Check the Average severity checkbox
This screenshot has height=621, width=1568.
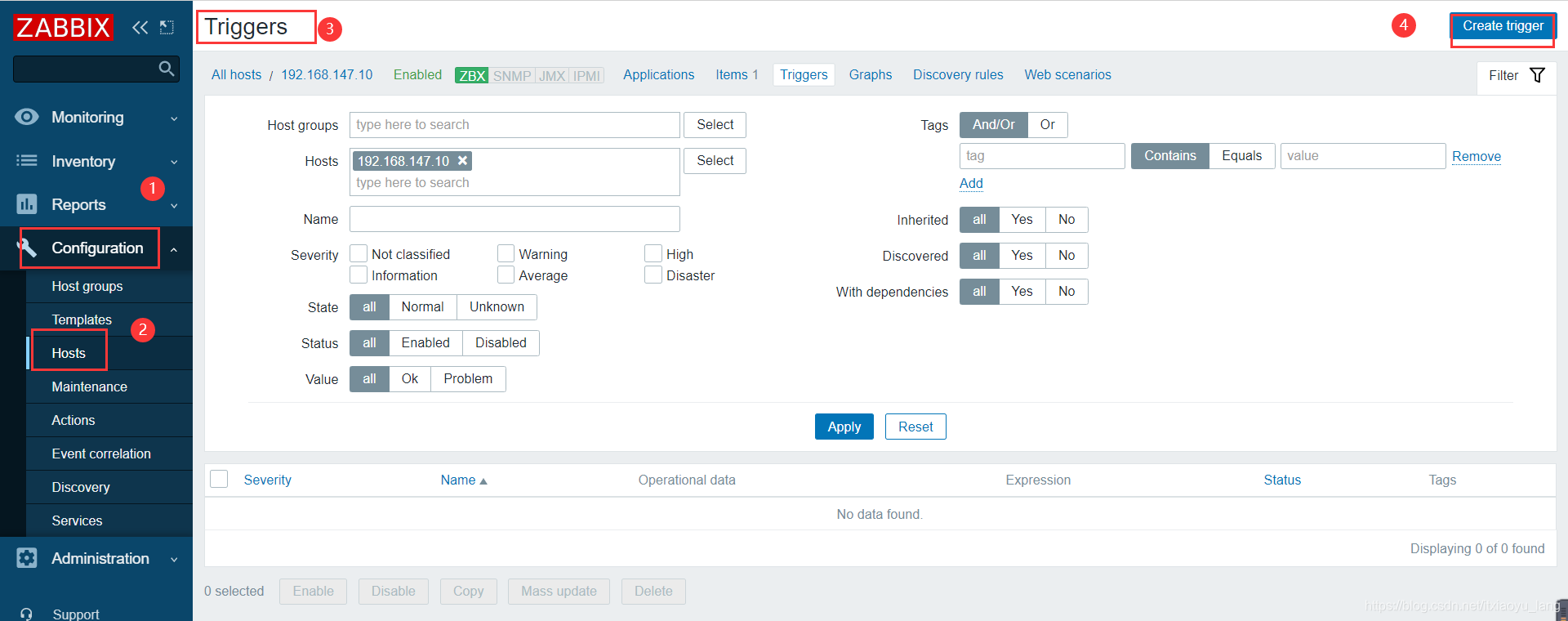click(x=506, y=275)
